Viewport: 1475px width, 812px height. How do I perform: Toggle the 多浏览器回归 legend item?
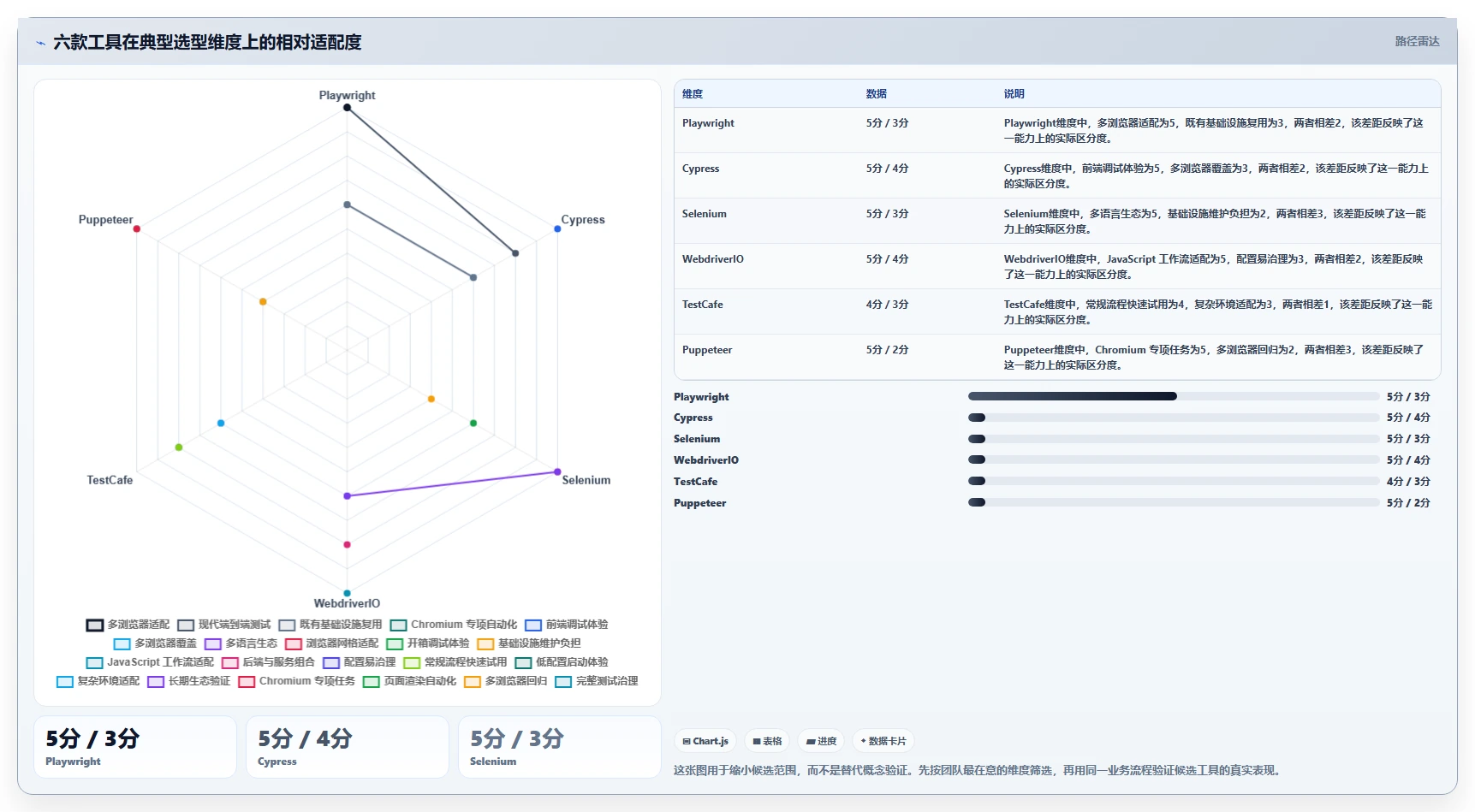[506, 681]
